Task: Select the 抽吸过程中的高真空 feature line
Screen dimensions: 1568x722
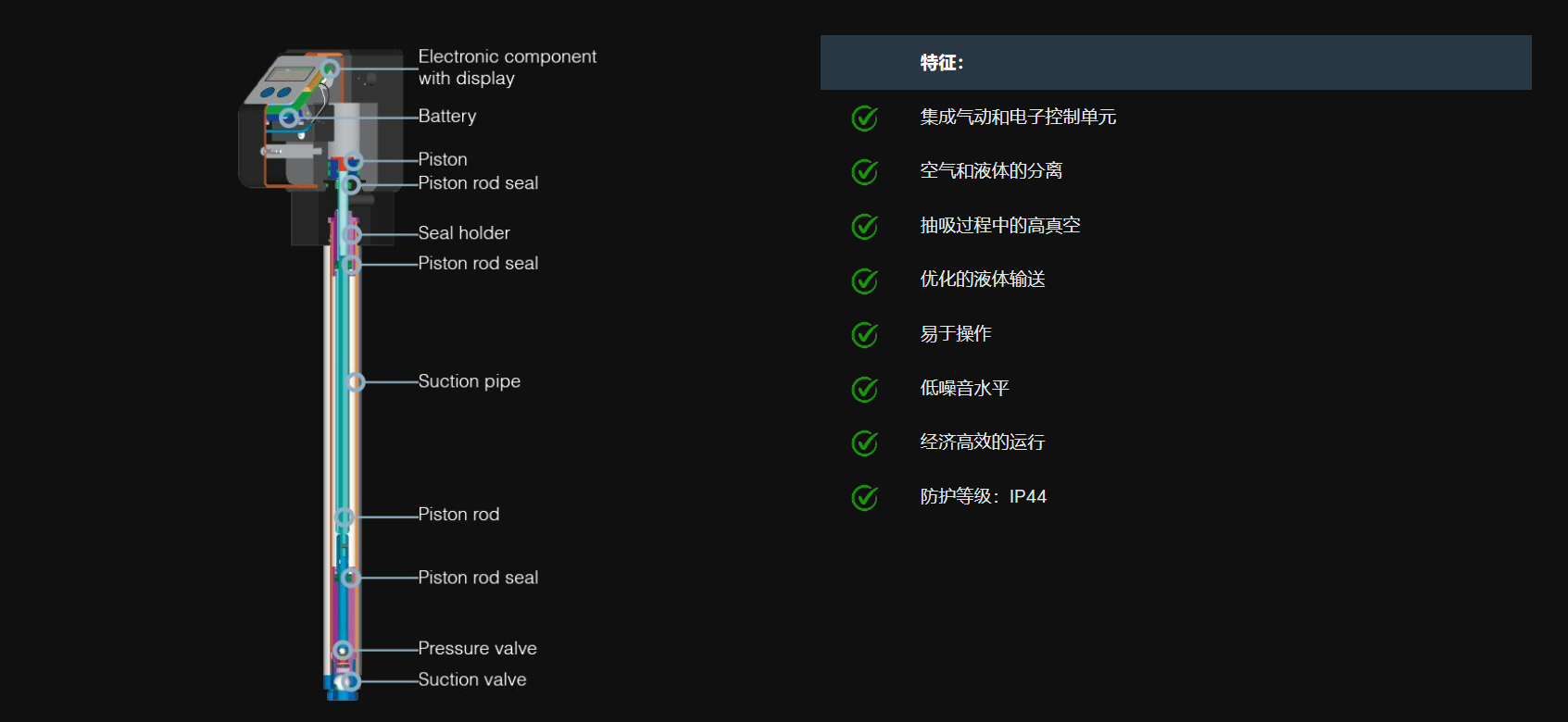Action: pos(1000,226)
